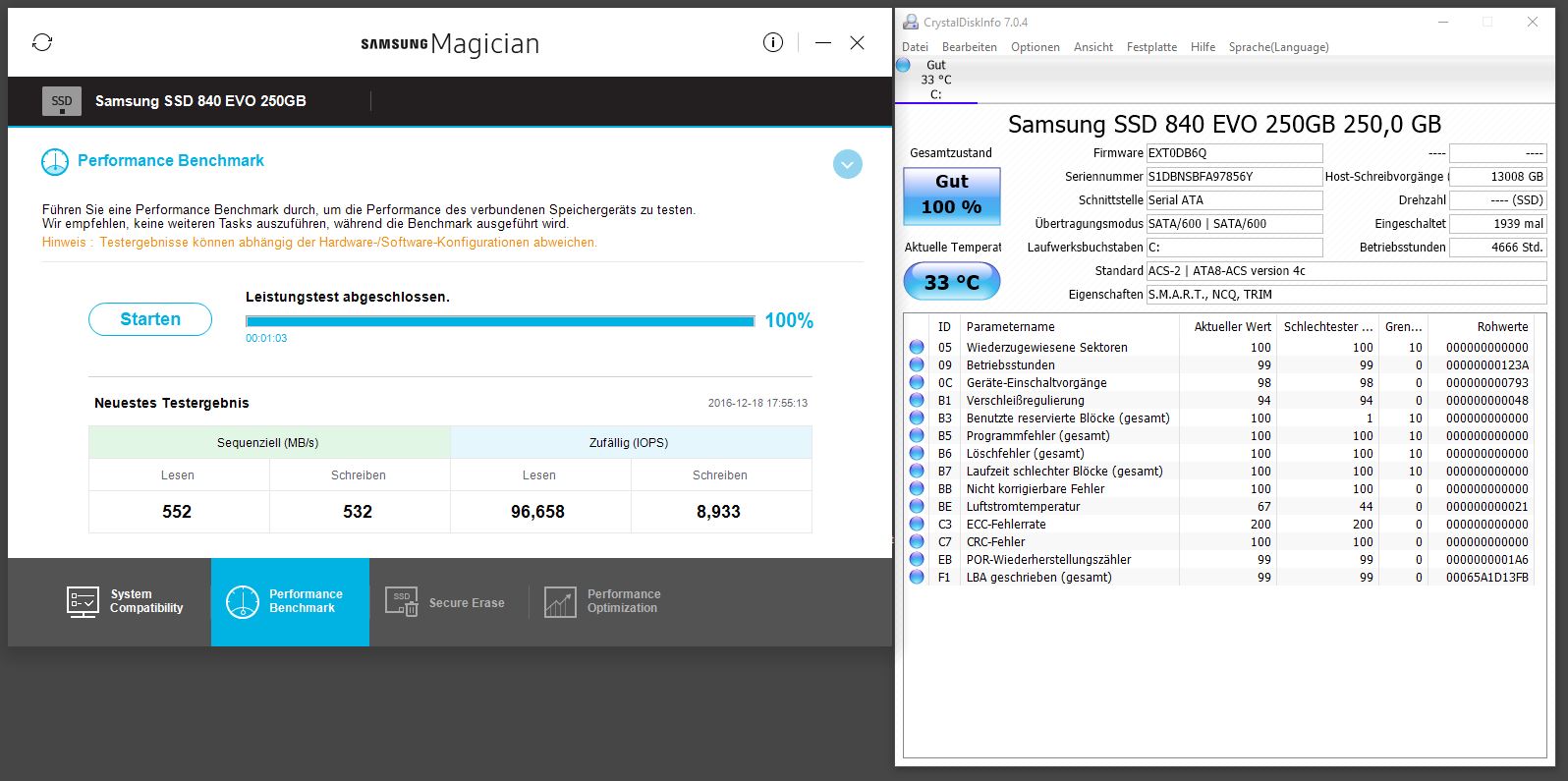Click the 33 °C temperature button

pyautogui.click(x=952, y=282)
